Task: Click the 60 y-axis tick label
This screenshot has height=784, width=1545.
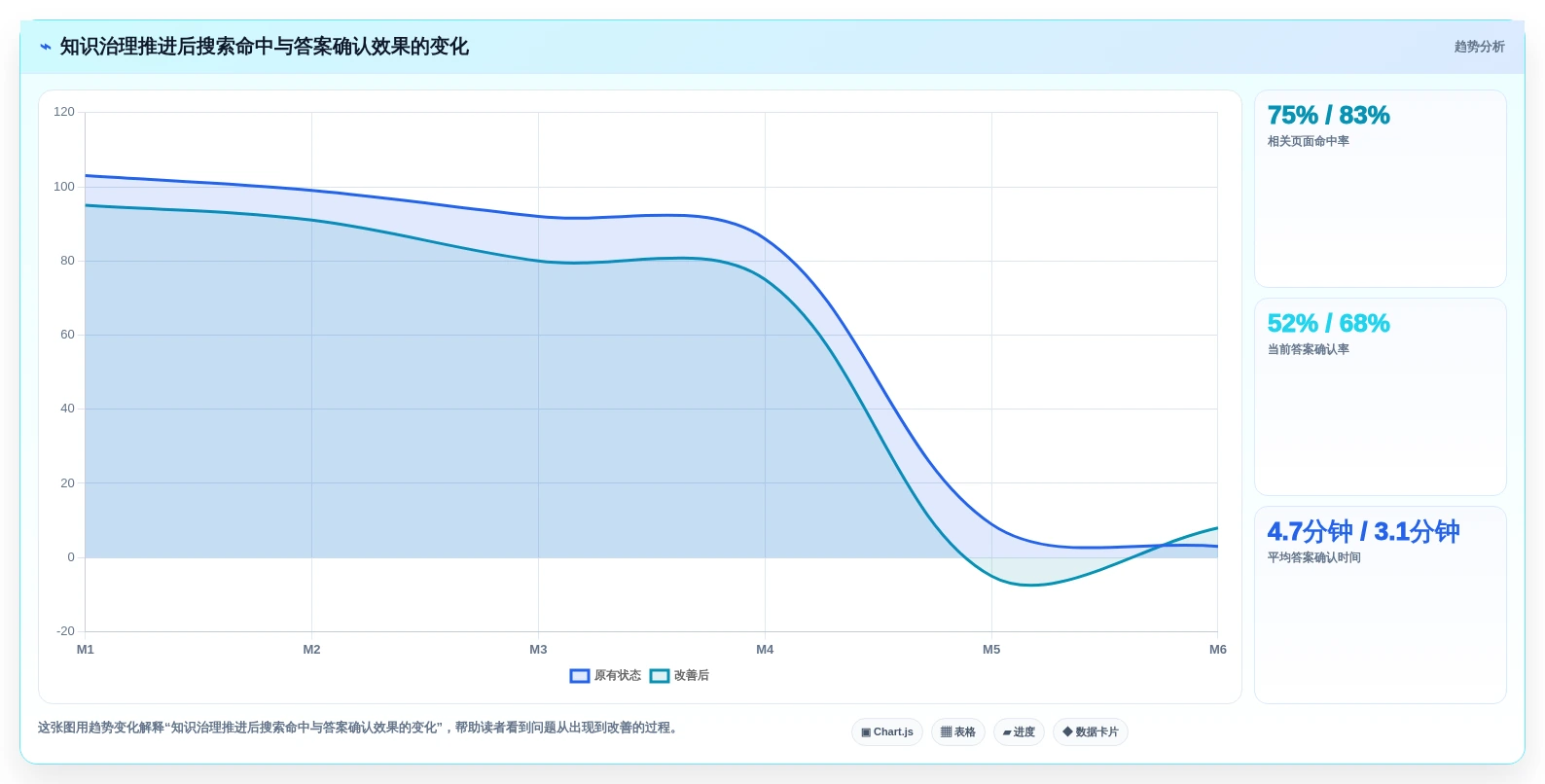Action: point(67,335)
